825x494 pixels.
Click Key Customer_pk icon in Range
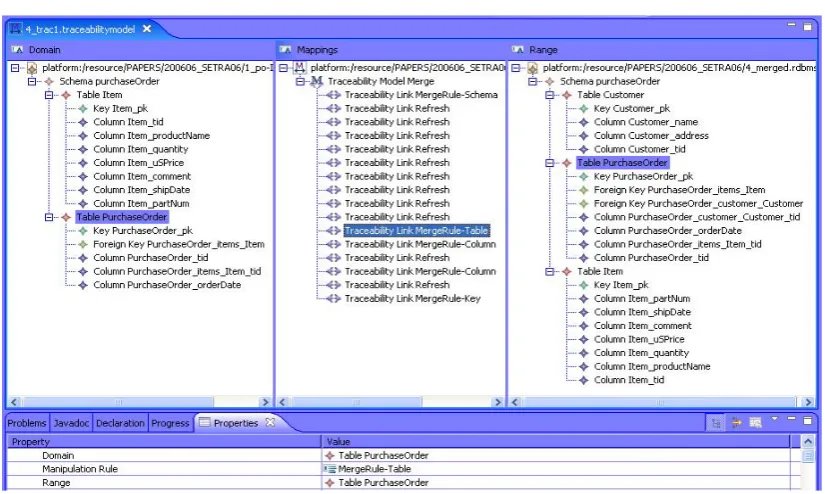[x=584, y=109]
